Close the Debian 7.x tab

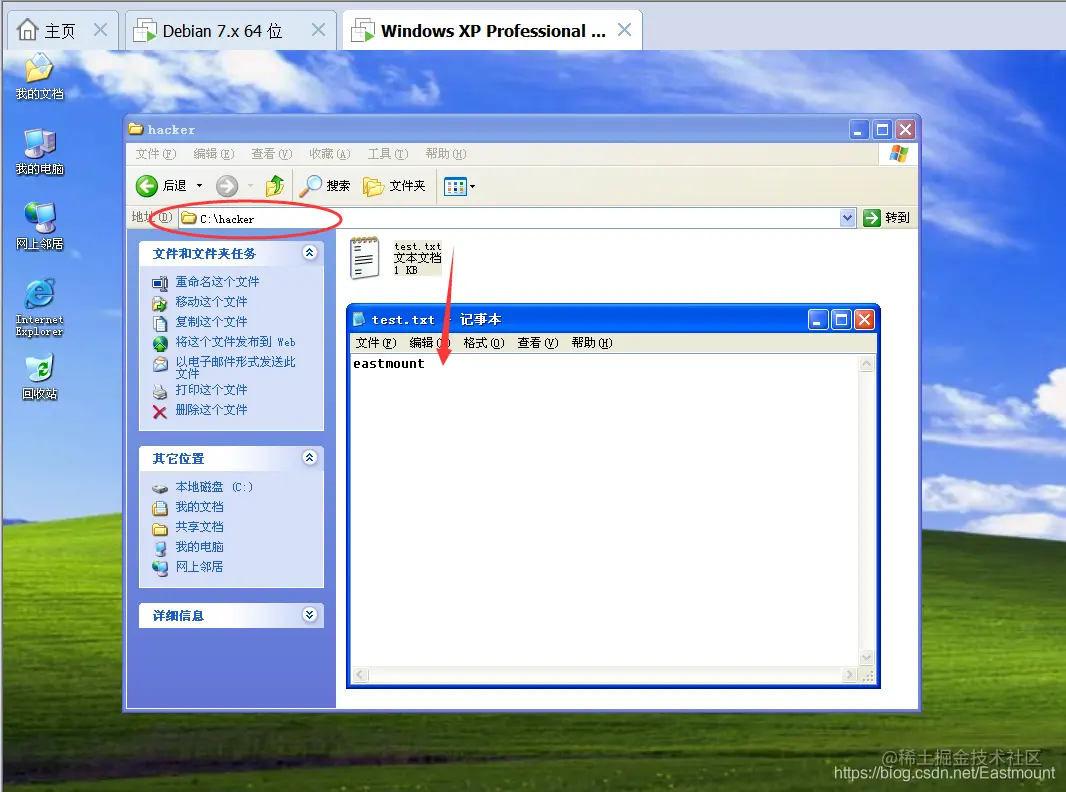tap(318, 29)
